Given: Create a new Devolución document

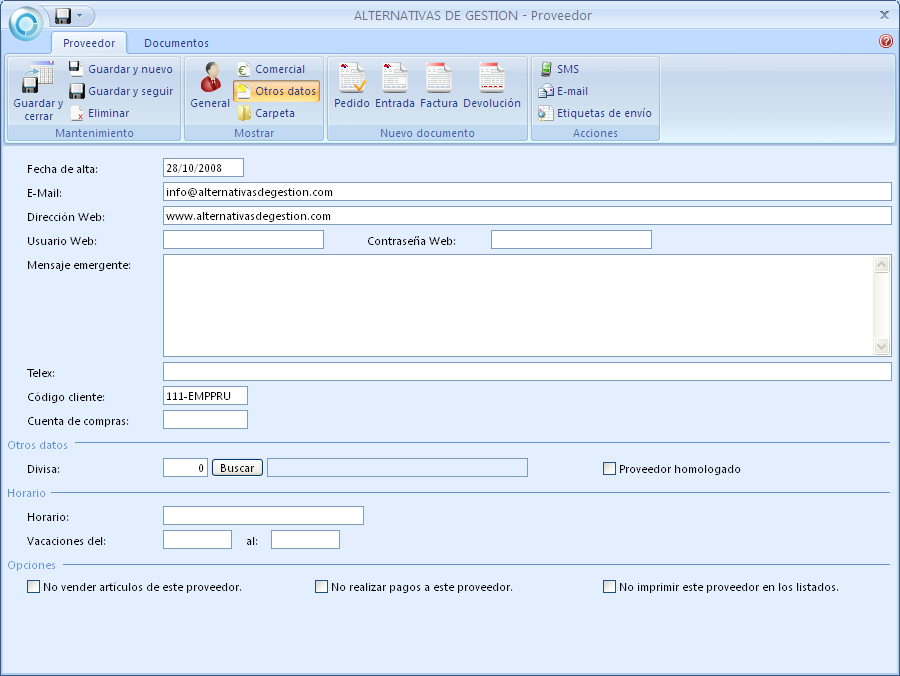Looking at the screenshot, I should click(491, 86).
